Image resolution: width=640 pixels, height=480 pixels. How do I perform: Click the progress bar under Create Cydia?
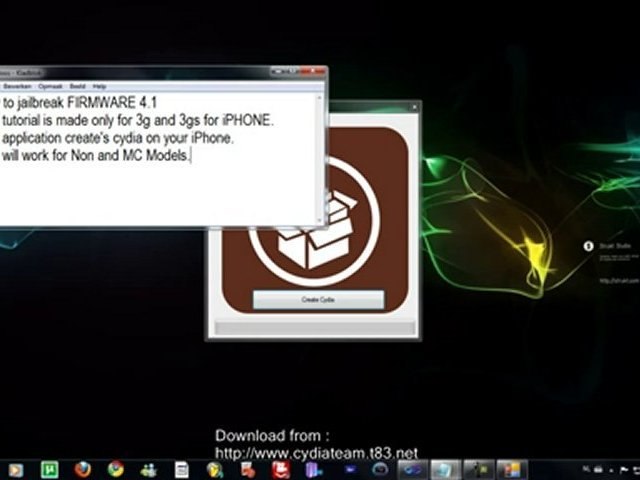coord(315,328)
